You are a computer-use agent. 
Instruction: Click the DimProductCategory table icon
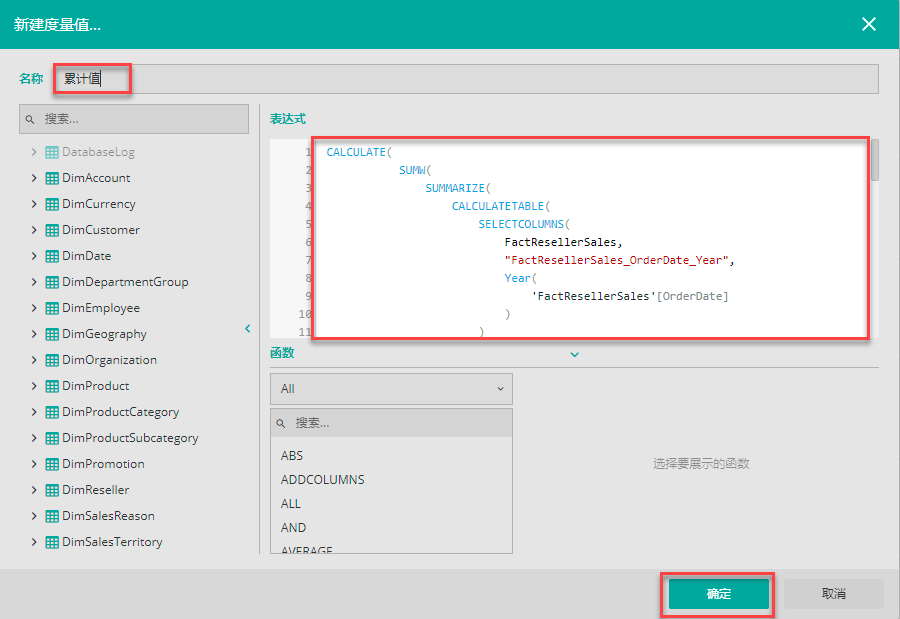point(52,412)
